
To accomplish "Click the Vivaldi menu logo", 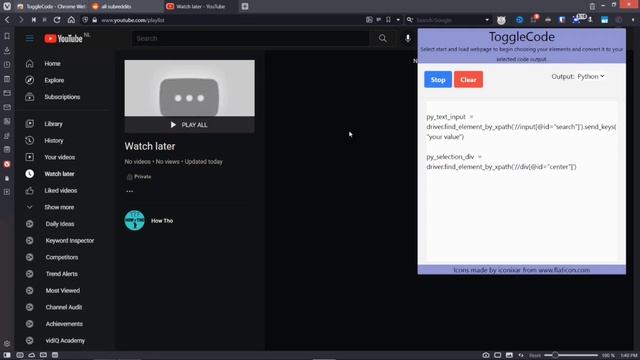I will 7,6.
